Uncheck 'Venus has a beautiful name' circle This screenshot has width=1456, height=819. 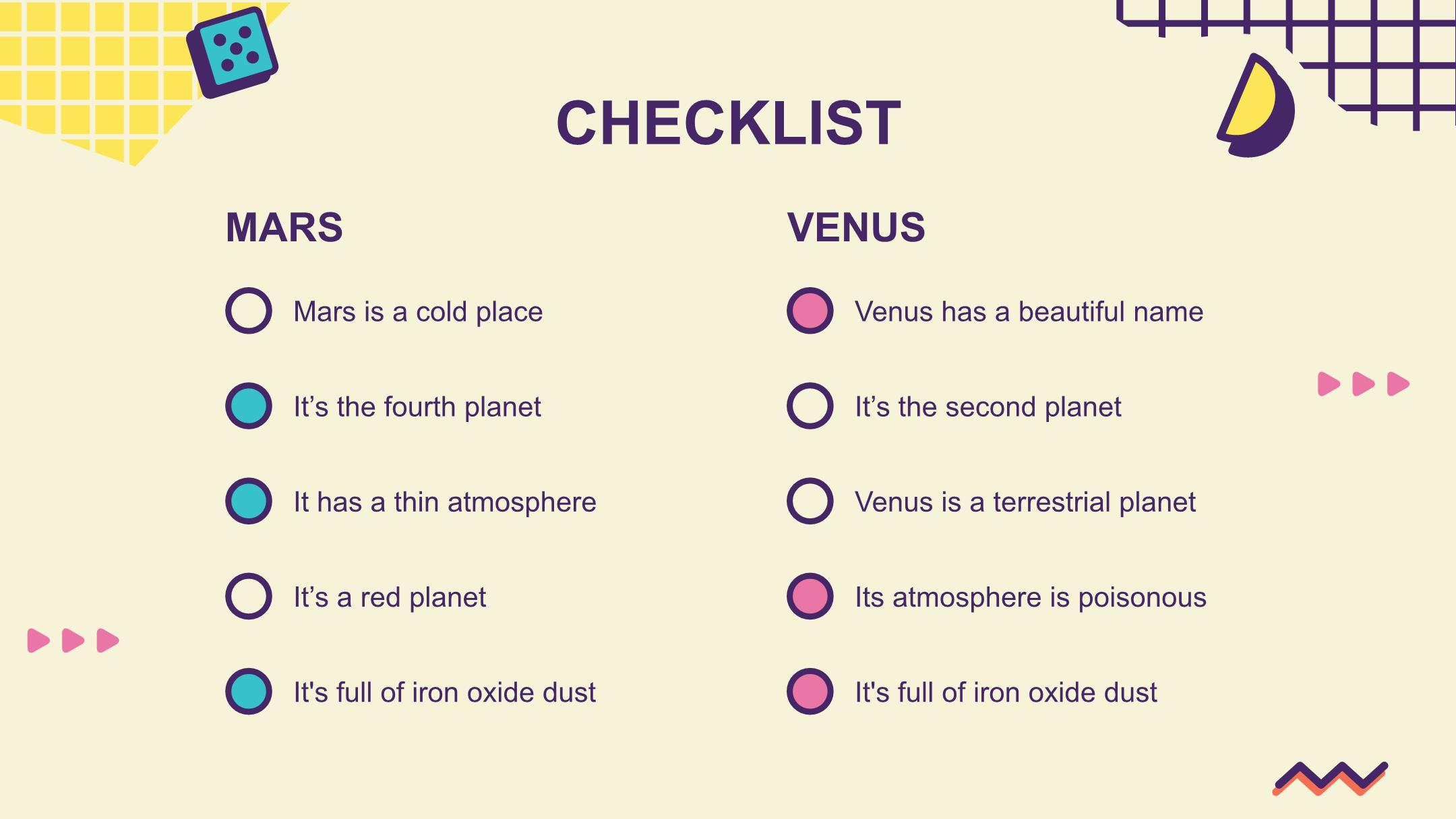(x=810, y=311)
